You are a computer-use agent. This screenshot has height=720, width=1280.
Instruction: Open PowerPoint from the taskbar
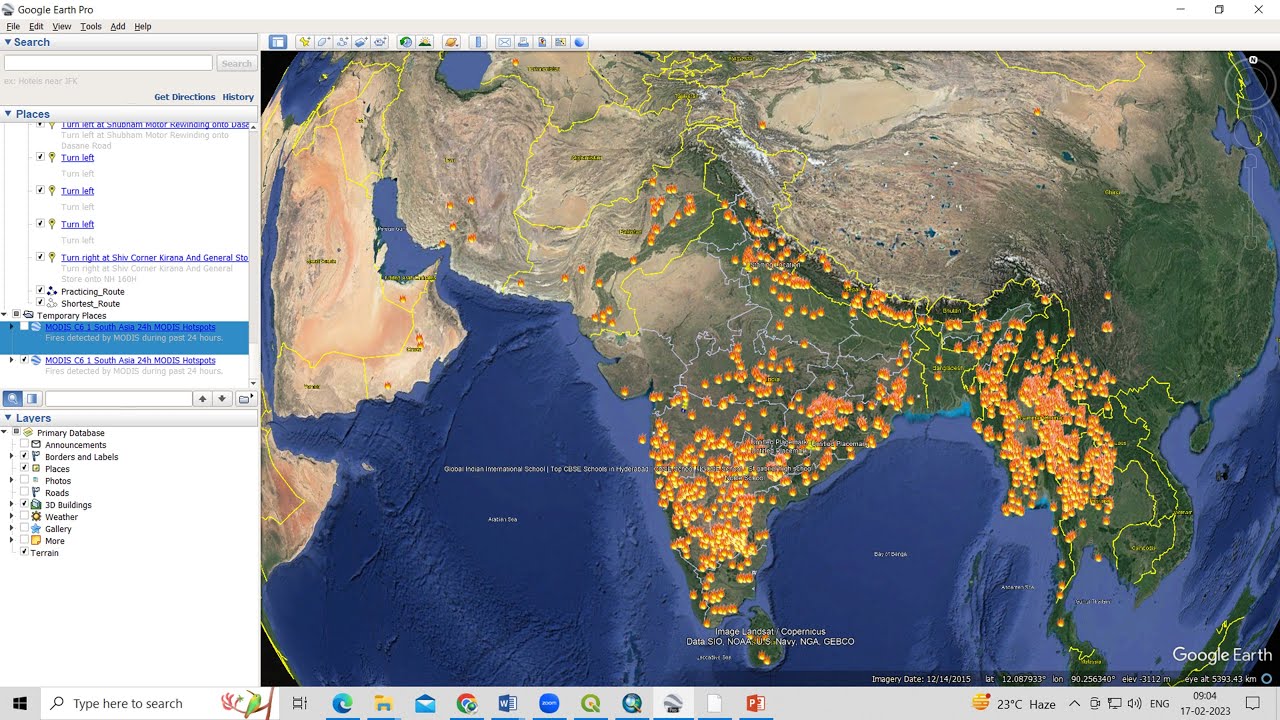(x=755, y=703)
